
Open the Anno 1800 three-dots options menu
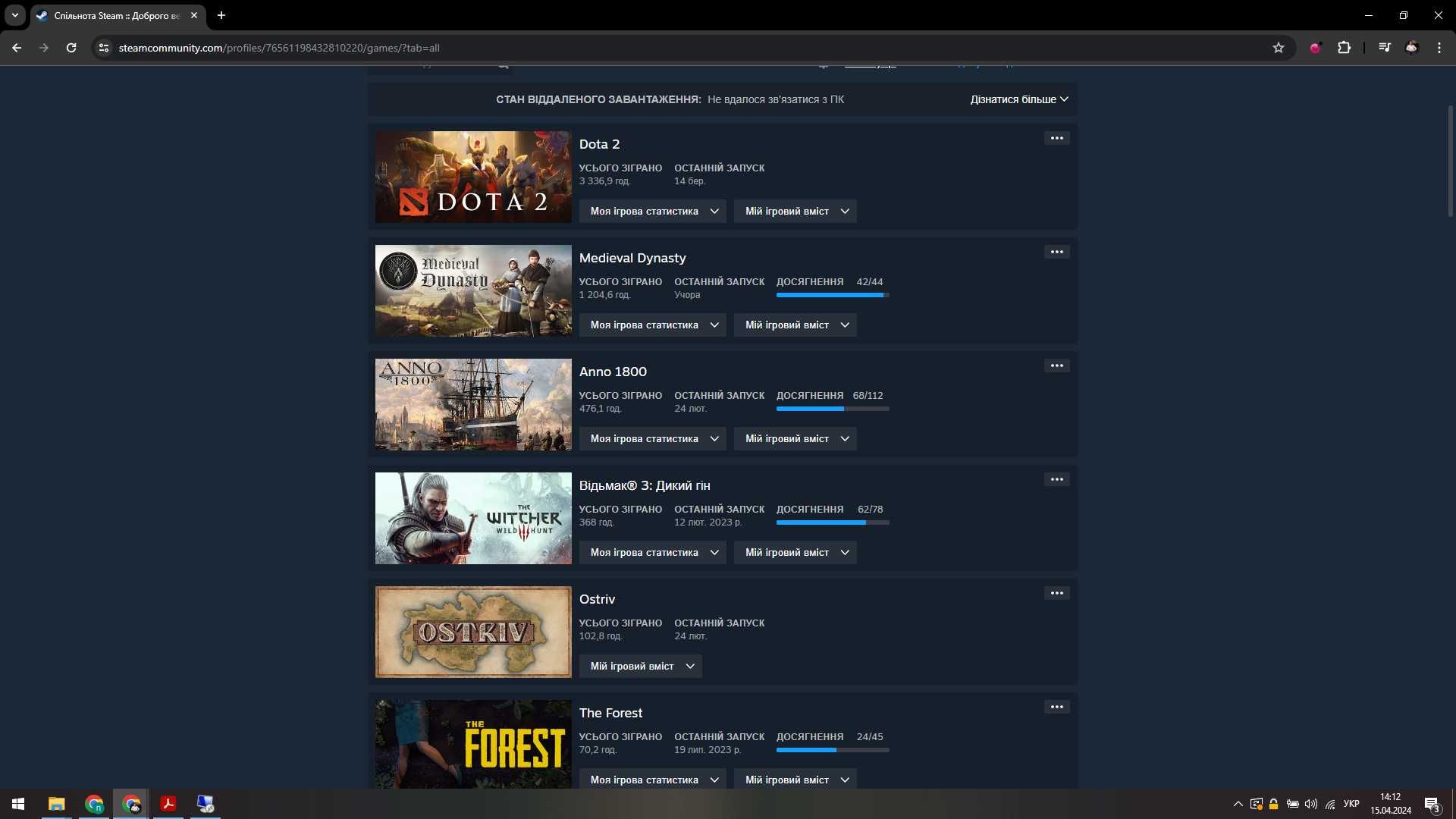1056,366
